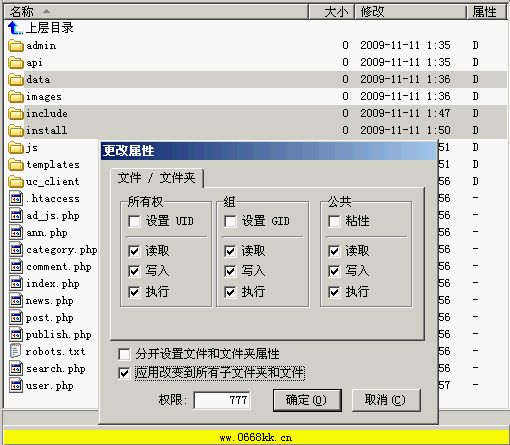
Task: Click the include row's date 2009-11-11 1:47
Action: click(405, 113)
